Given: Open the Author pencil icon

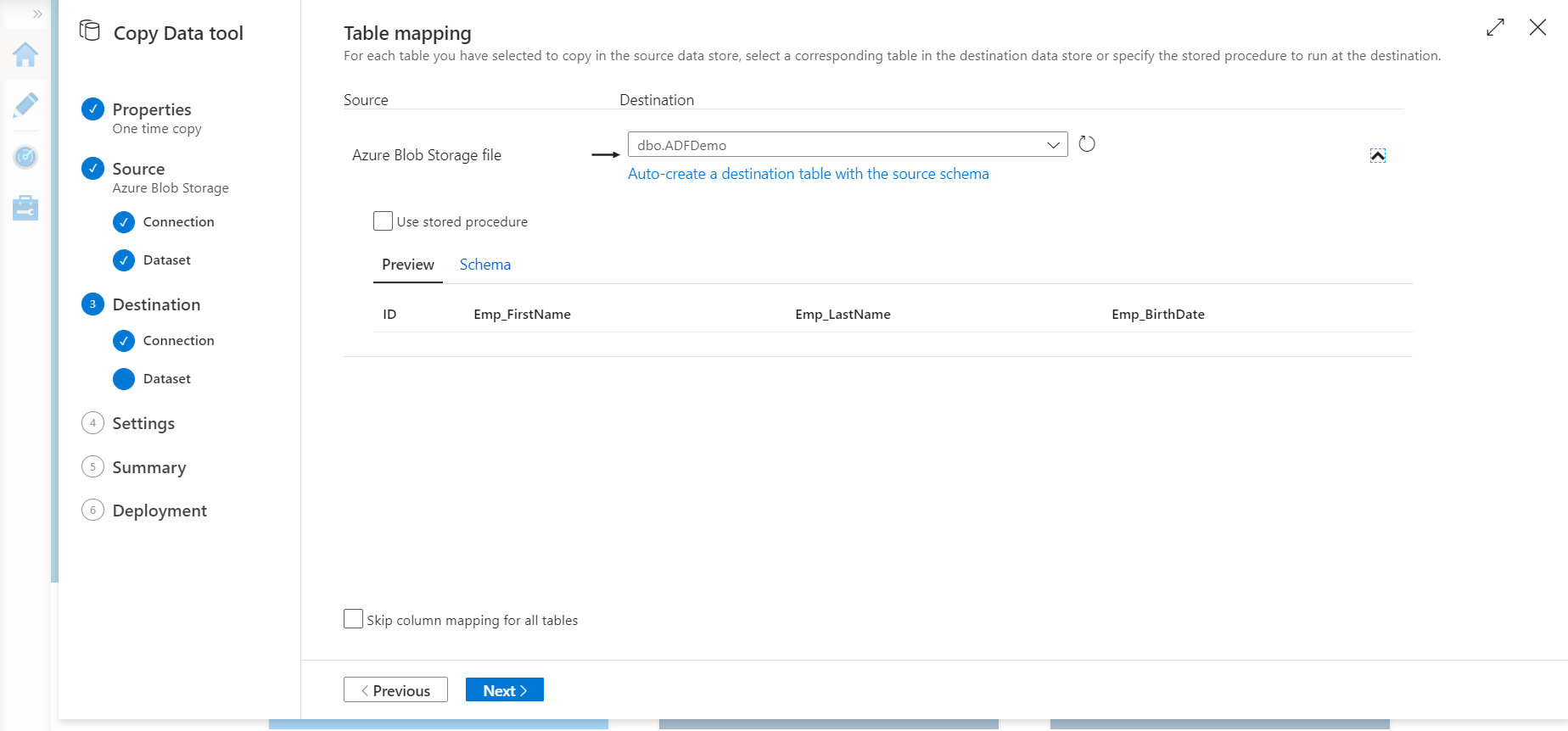Looking at the screenshot, I should click(25, 105).
